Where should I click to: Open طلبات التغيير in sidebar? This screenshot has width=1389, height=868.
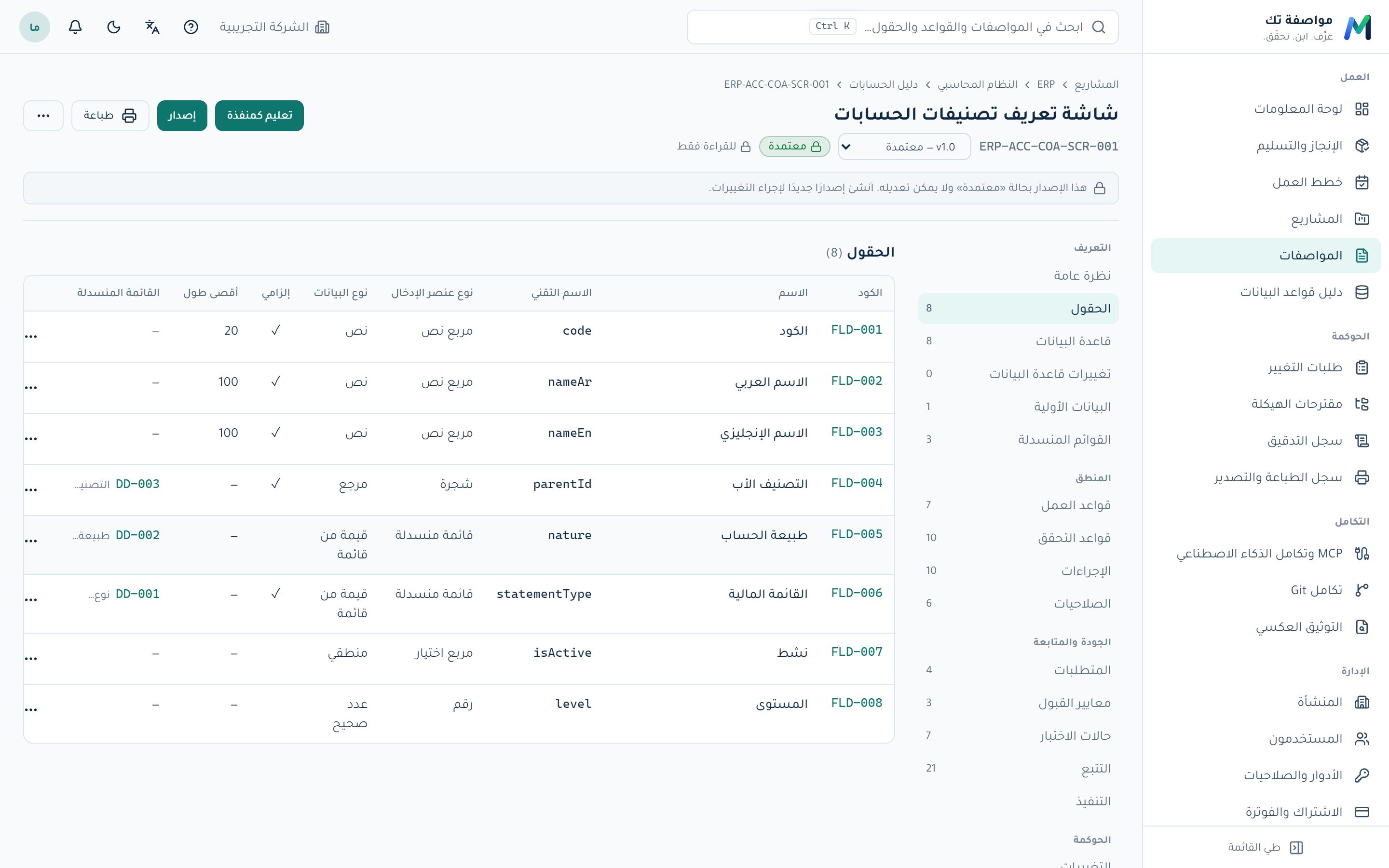tap(1266, 367)
